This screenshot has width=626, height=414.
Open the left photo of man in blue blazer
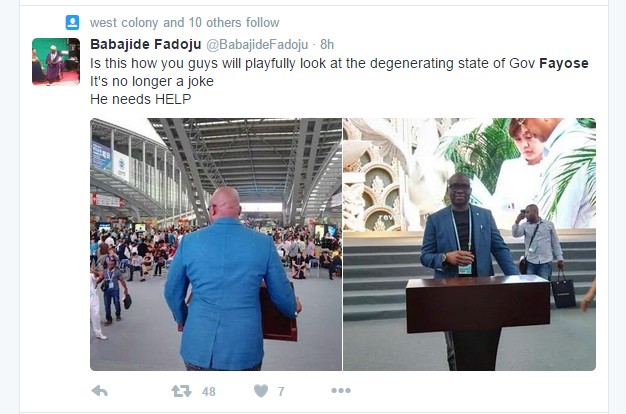click(216, 244)
